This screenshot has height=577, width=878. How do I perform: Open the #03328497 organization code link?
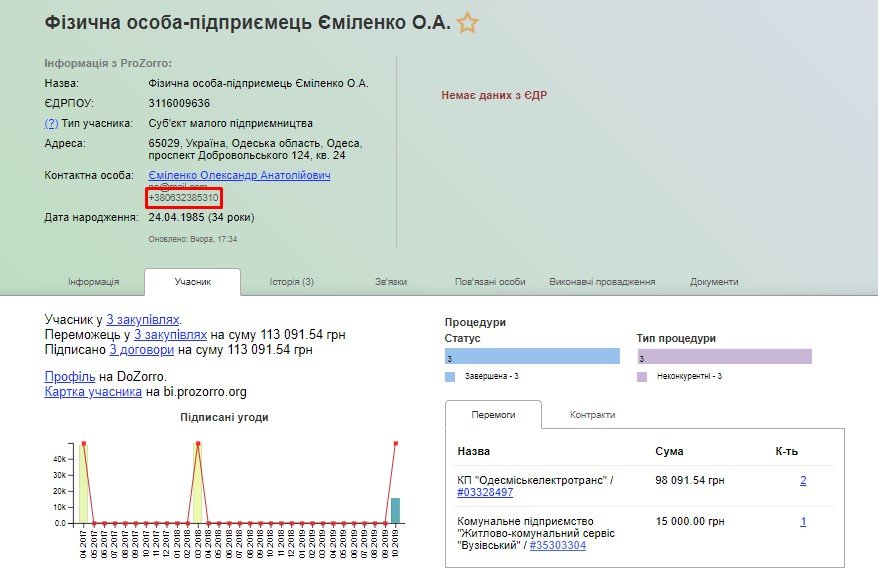(x=485, y=492)
